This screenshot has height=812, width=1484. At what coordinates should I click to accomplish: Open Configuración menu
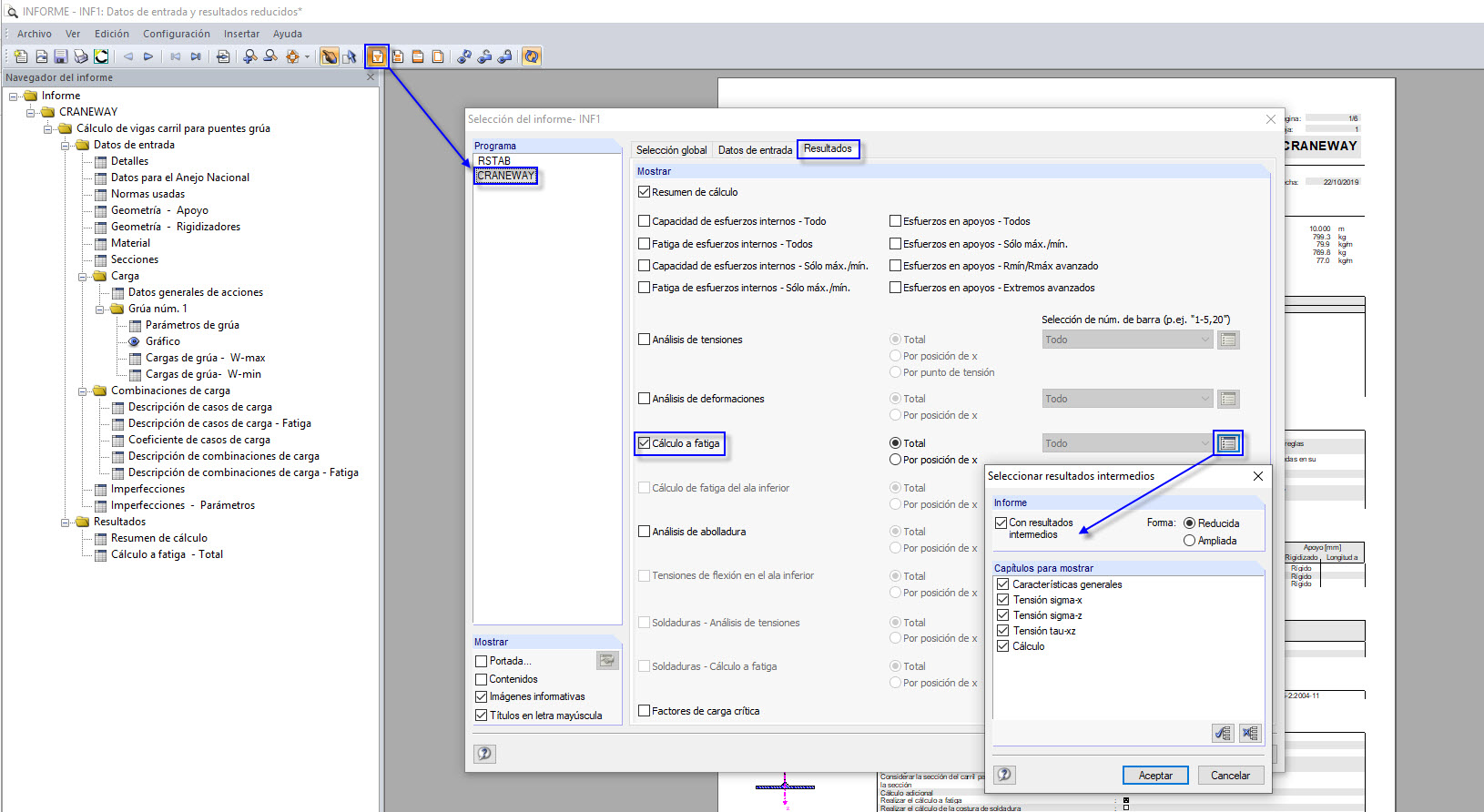click(177, 34)
